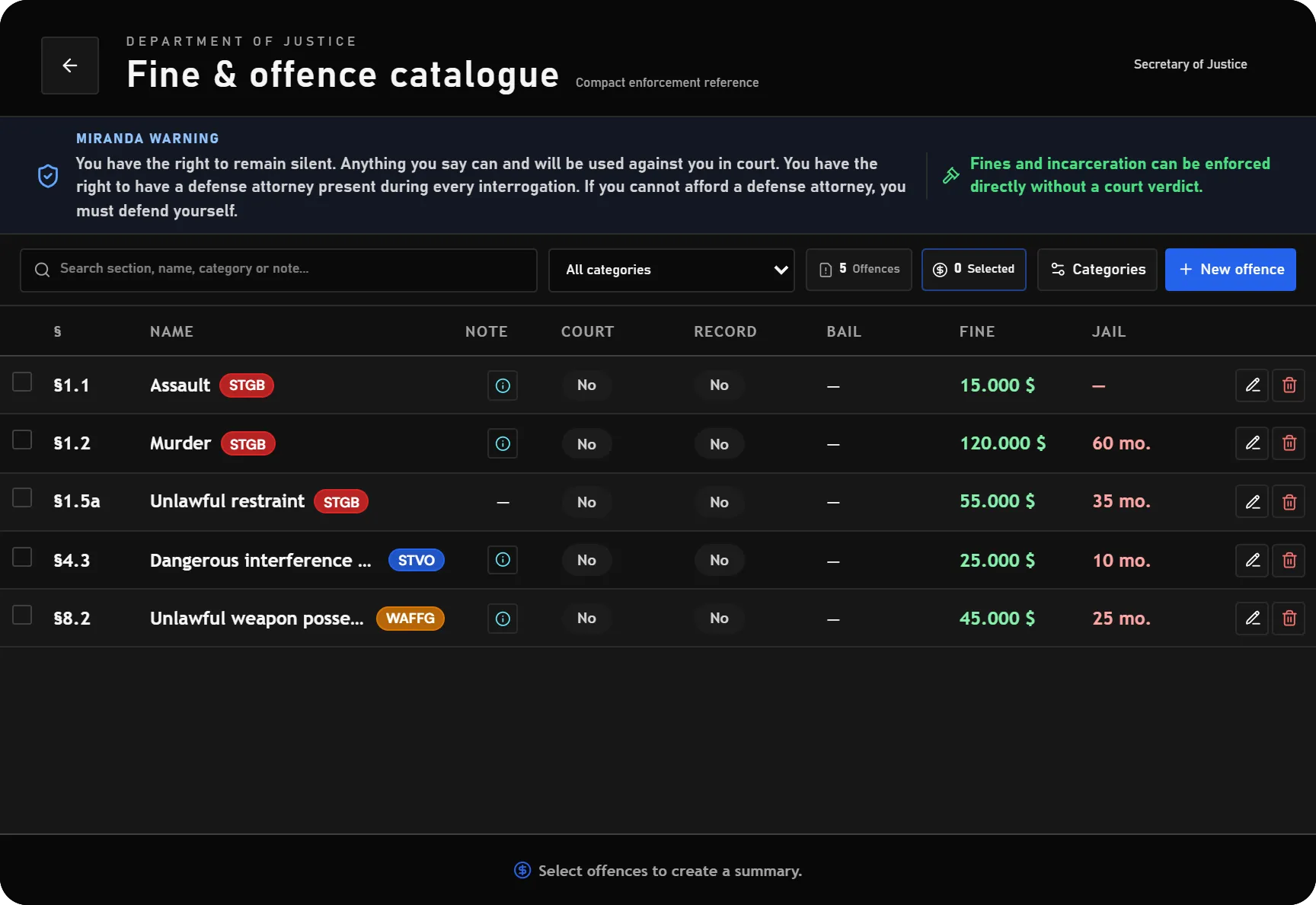
Task: Edit the §4.3 Dangerous interference offence
Action: click(1252, 561)
